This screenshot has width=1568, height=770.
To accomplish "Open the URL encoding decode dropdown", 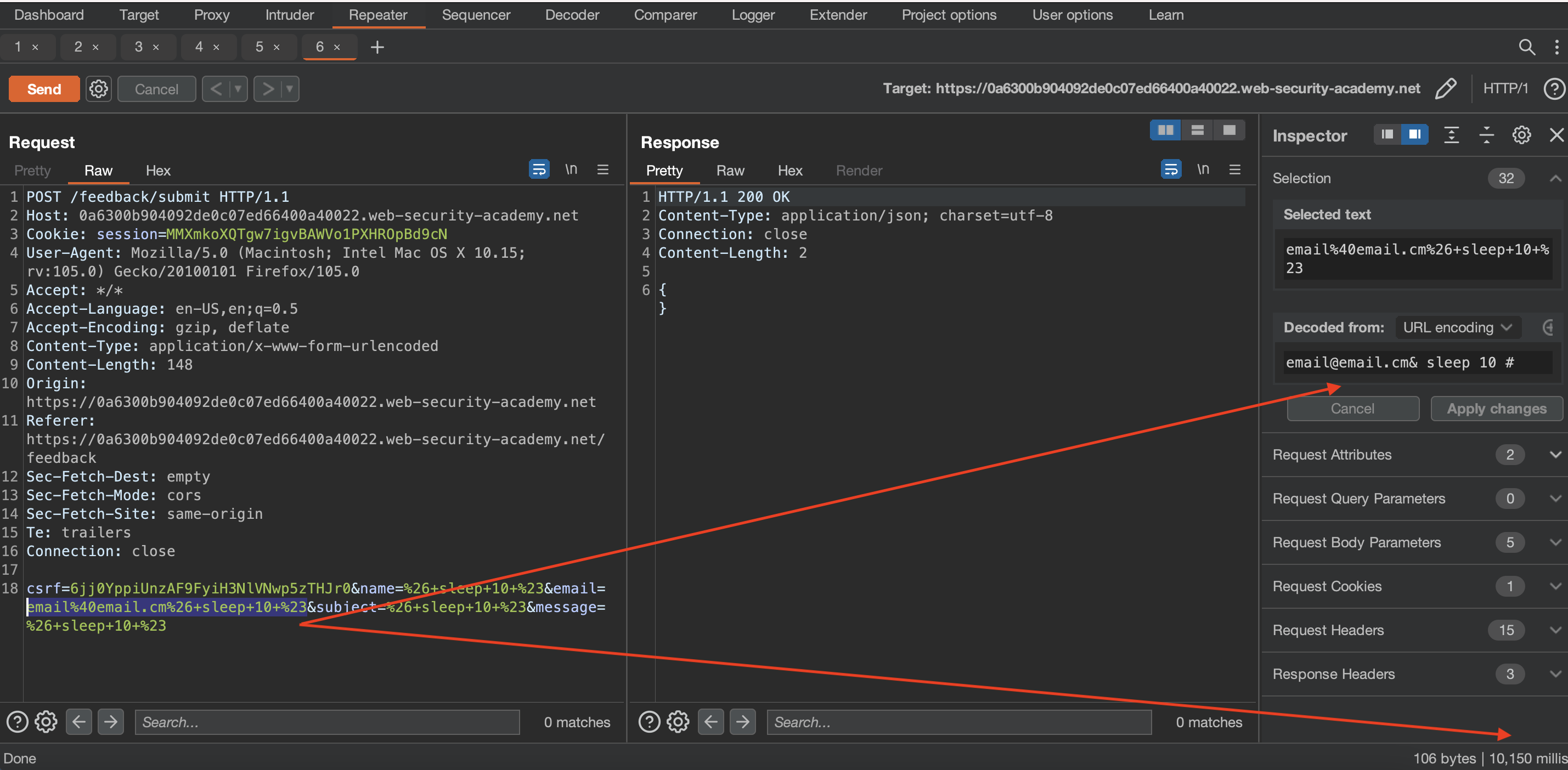I will (x=1457, y=327).
